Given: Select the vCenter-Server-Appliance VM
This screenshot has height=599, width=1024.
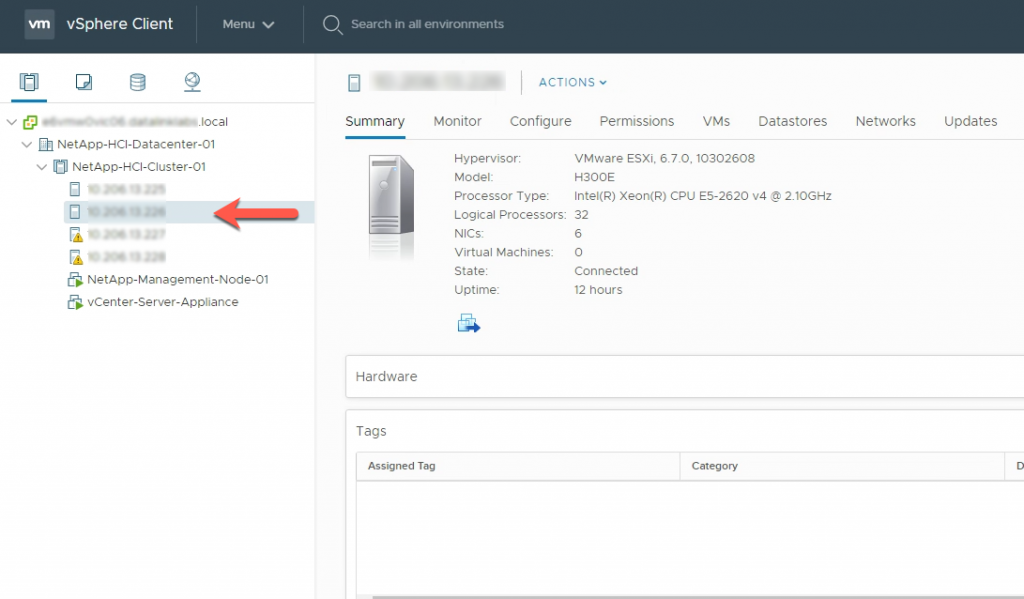Looking at the screenshot, I should 163,302.
